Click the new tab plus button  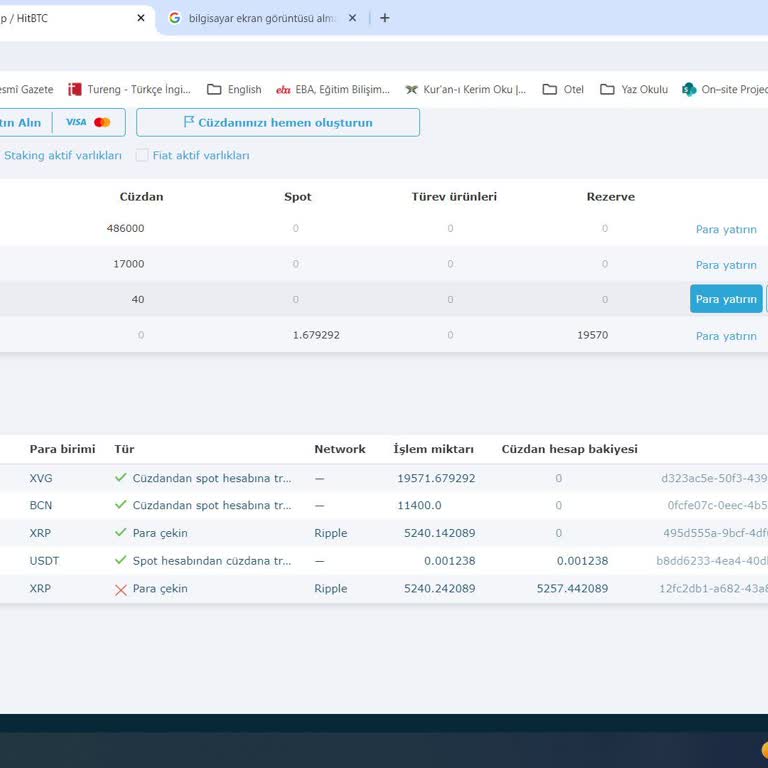385,18
